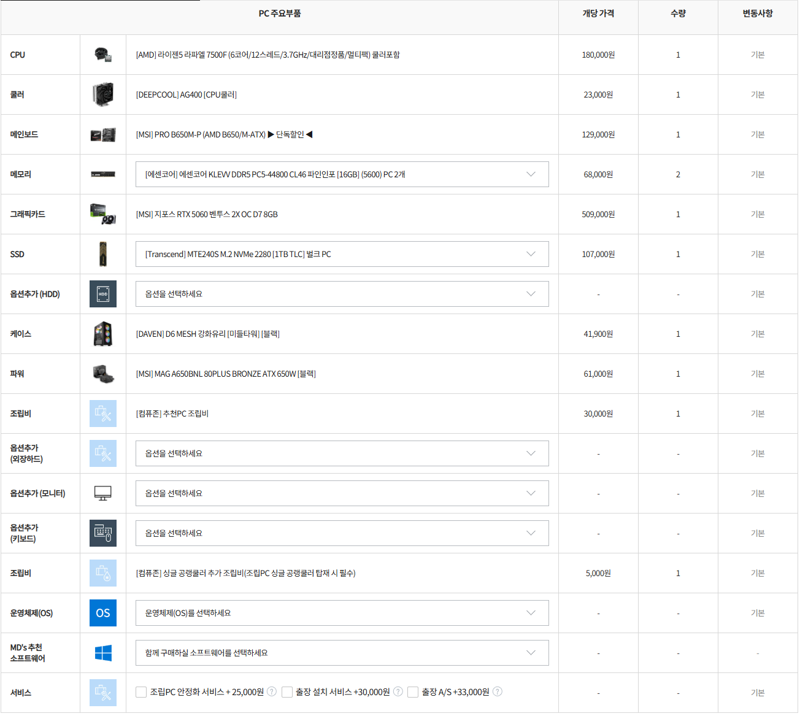This screenshot has width=800, height=716.
Task: Tick the 출장 A/S +33,000원 checkbox
Action: coord(413,692)
